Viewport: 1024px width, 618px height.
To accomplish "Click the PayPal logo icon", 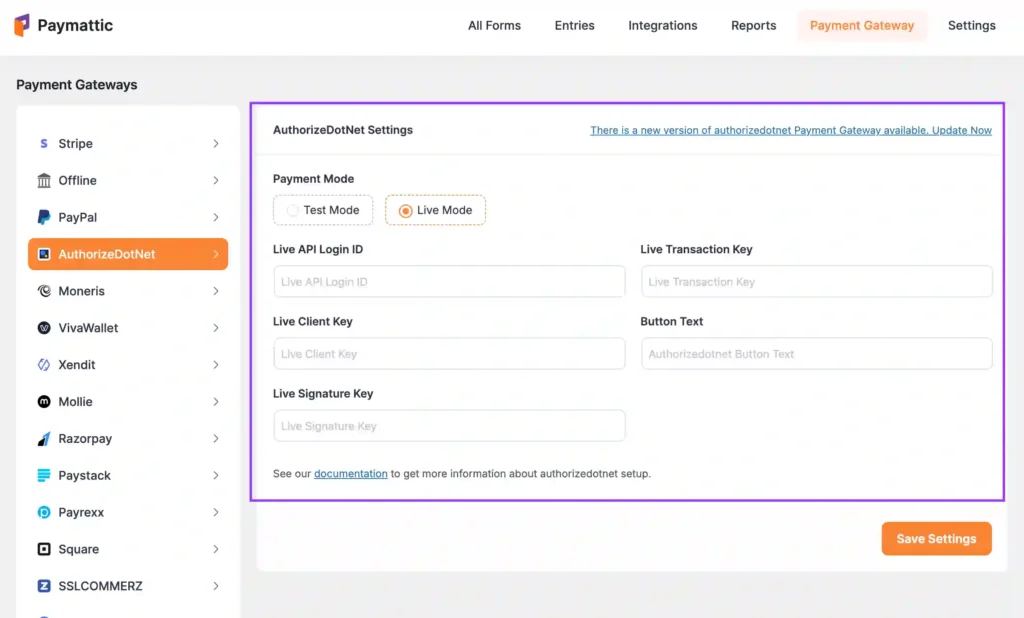I will coord(44,217).
